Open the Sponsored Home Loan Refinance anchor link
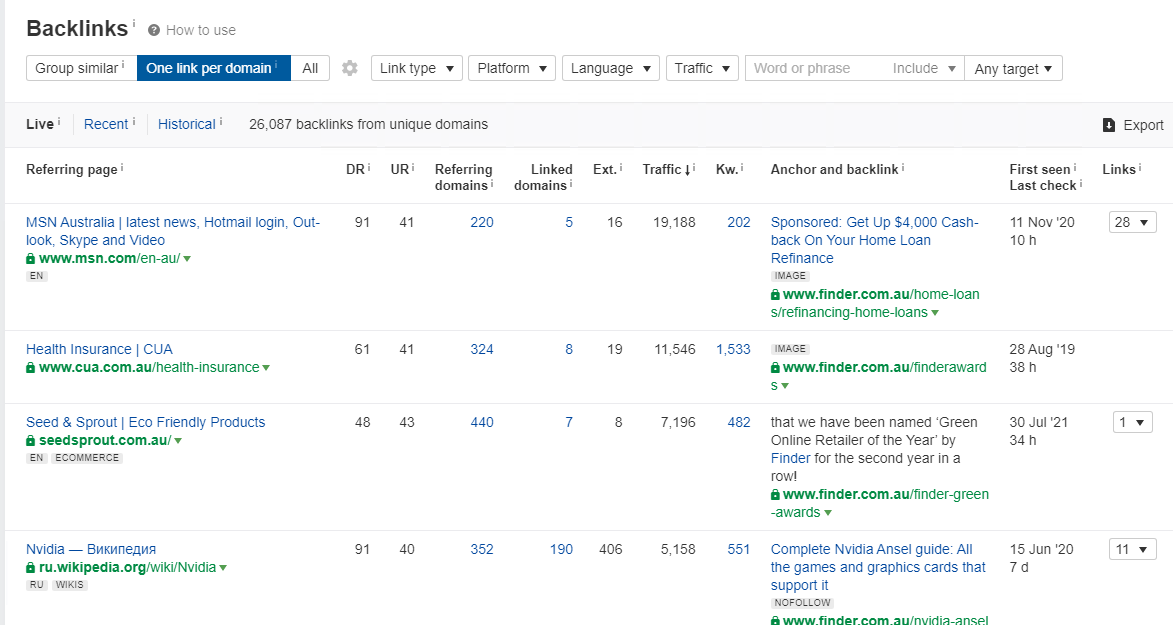Viewport: 1173px width, 632px height. tap(875, 240)
